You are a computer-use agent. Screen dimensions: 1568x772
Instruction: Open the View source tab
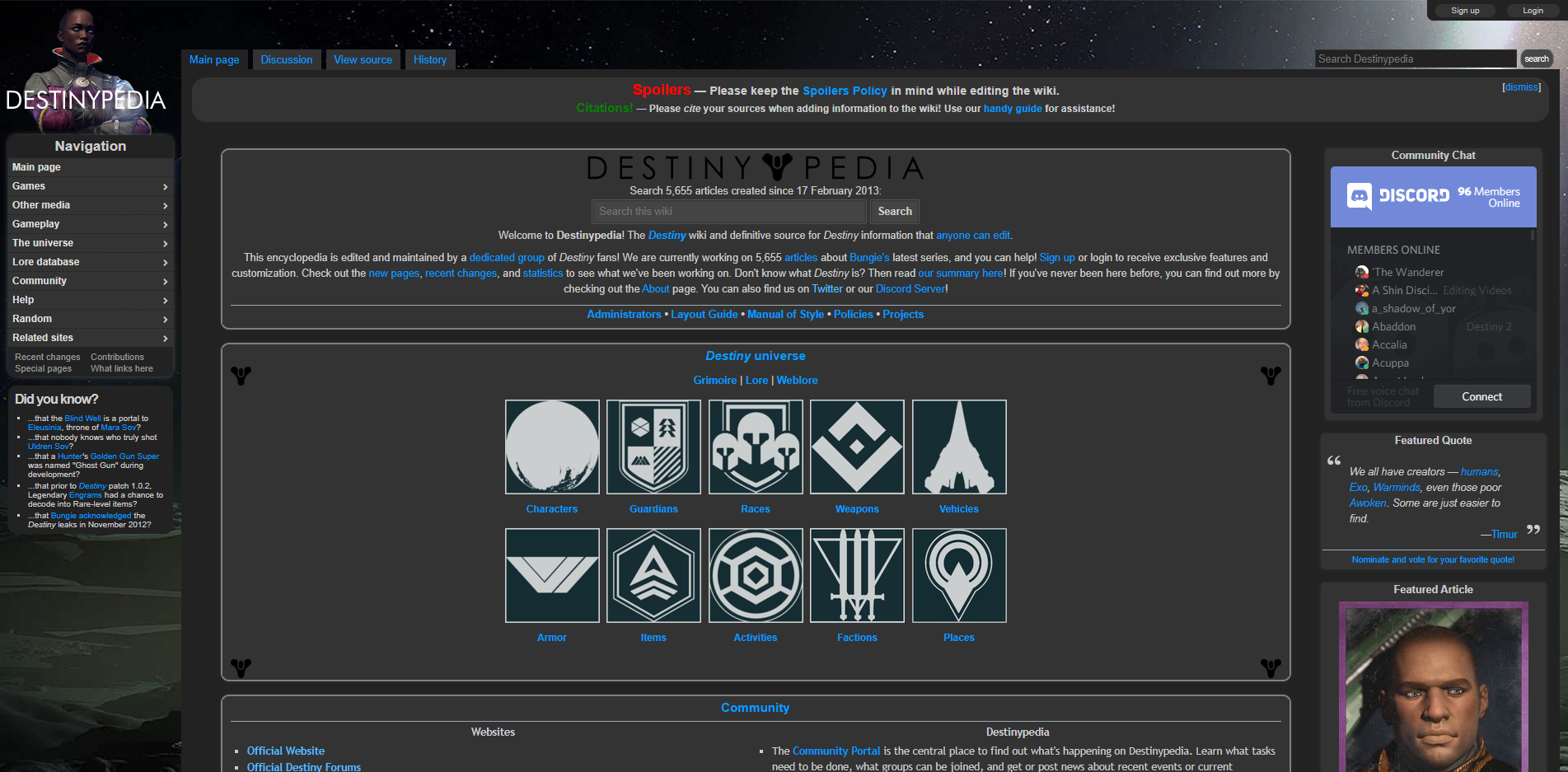(x=363, y=59)
